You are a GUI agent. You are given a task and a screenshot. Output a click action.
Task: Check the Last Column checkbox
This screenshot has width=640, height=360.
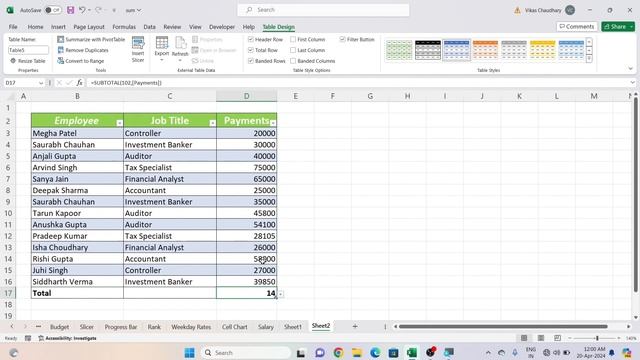[293, 50]
